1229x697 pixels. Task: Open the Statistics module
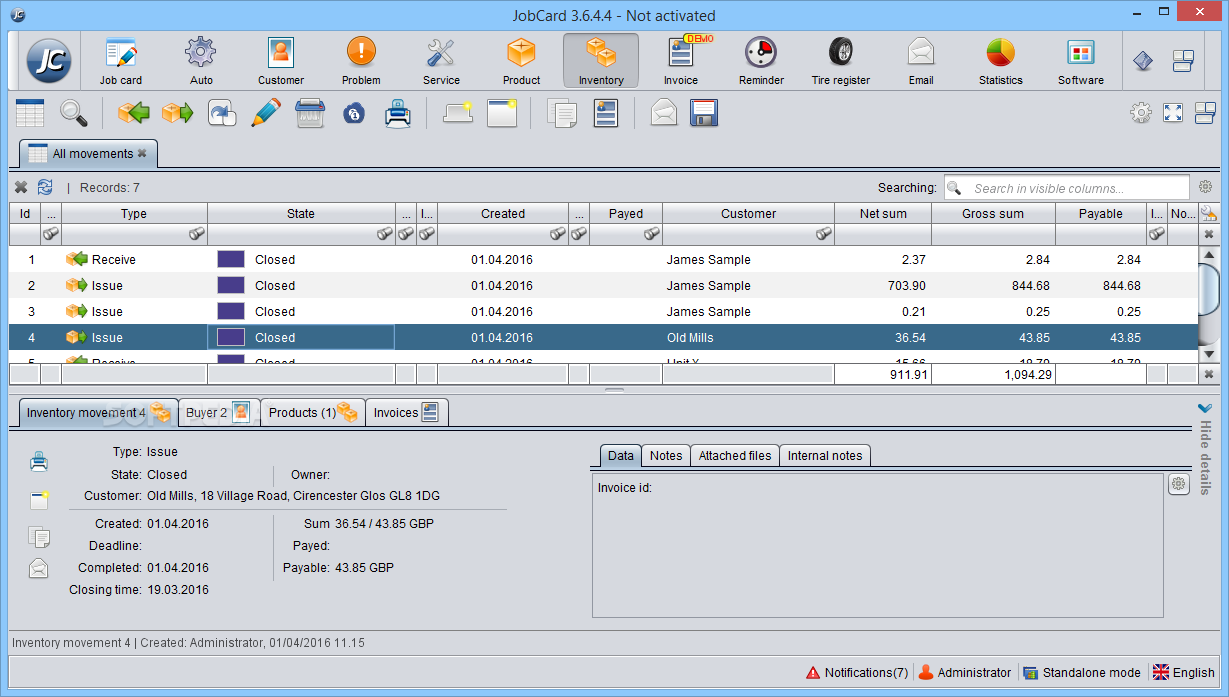click(1000, 61)
